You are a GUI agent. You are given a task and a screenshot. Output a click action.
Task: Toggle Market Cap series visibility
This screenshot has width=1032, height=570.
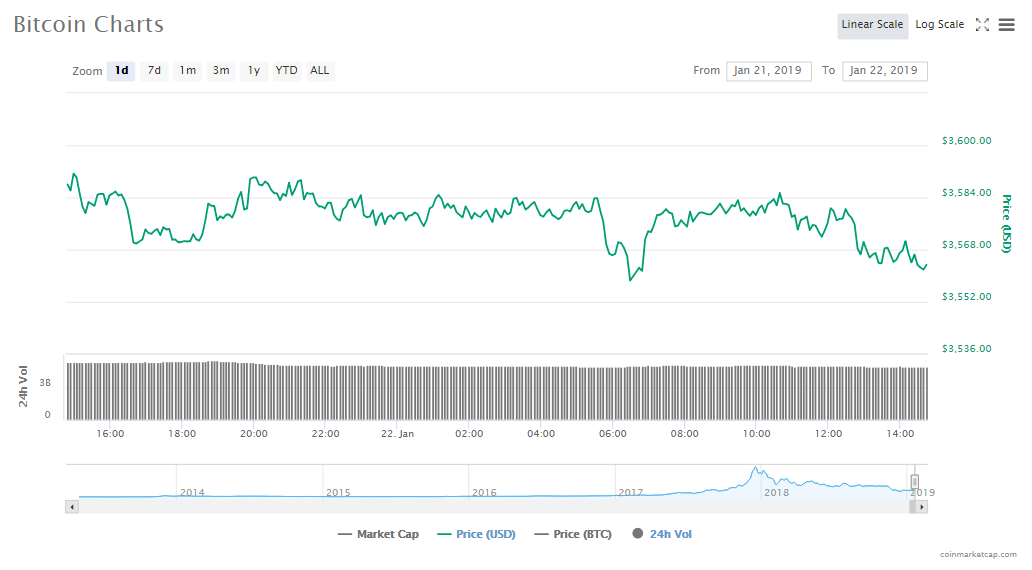click(x=378, y=534)
